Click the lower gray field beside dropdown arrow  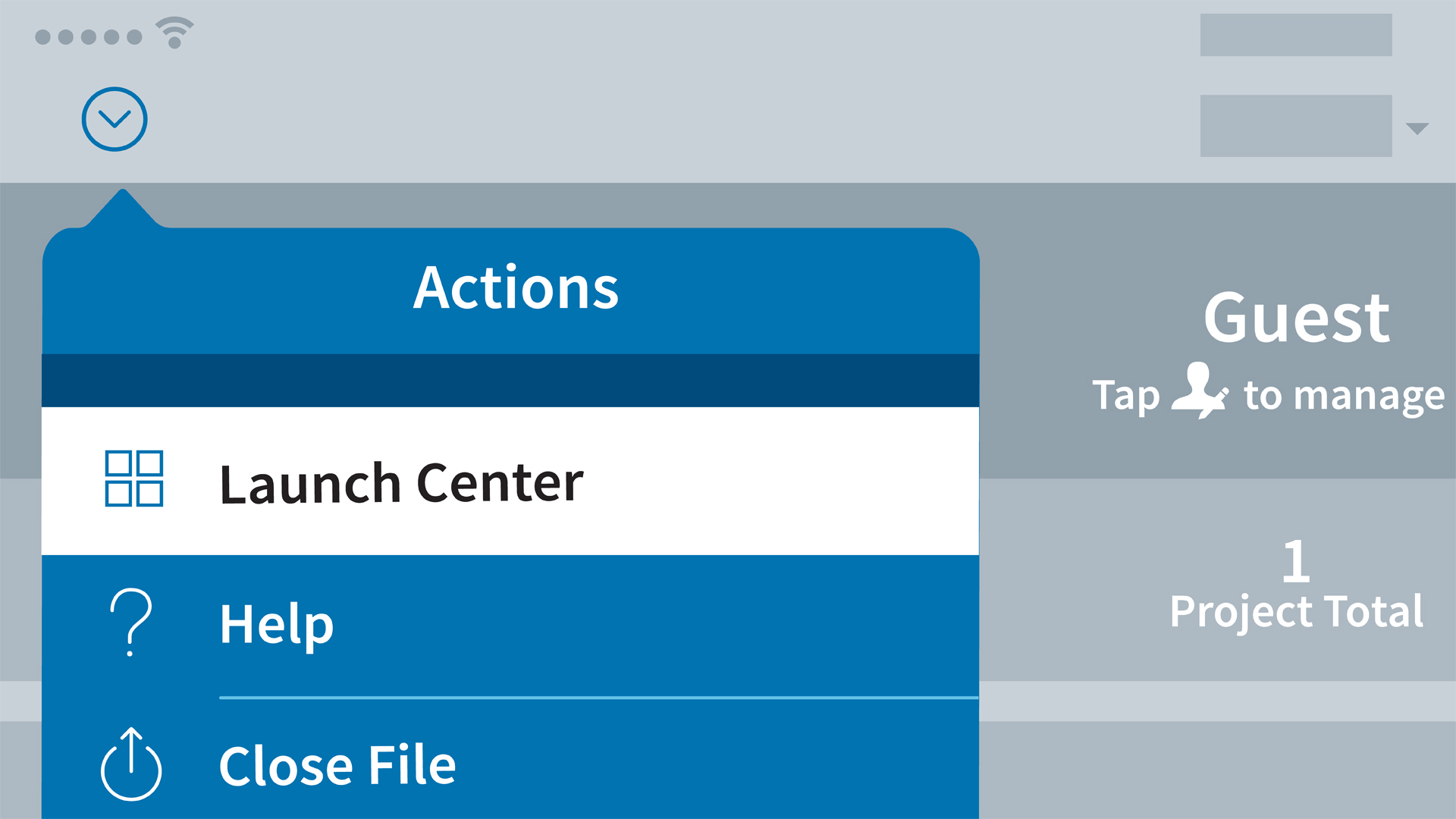[x=1295, y=126]
